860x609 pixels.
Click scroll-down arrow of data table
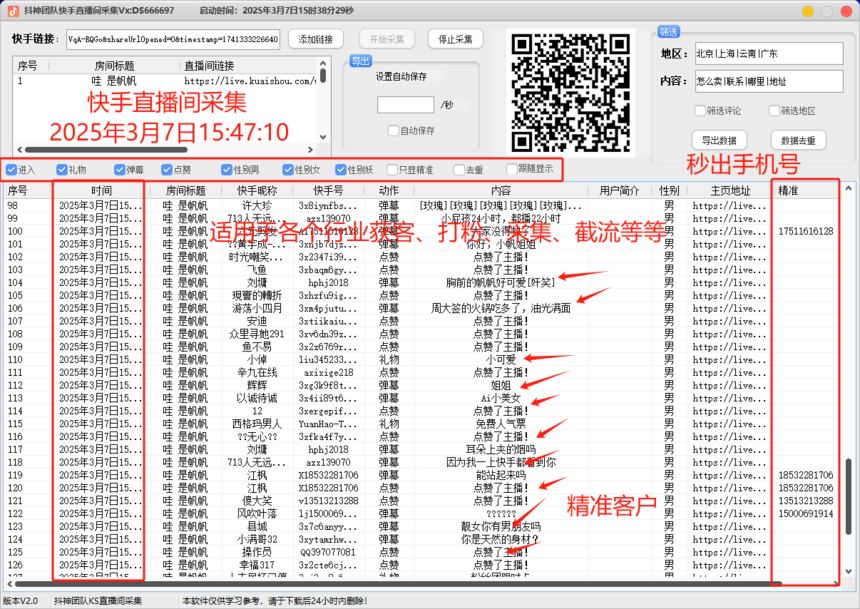[848, 571]
